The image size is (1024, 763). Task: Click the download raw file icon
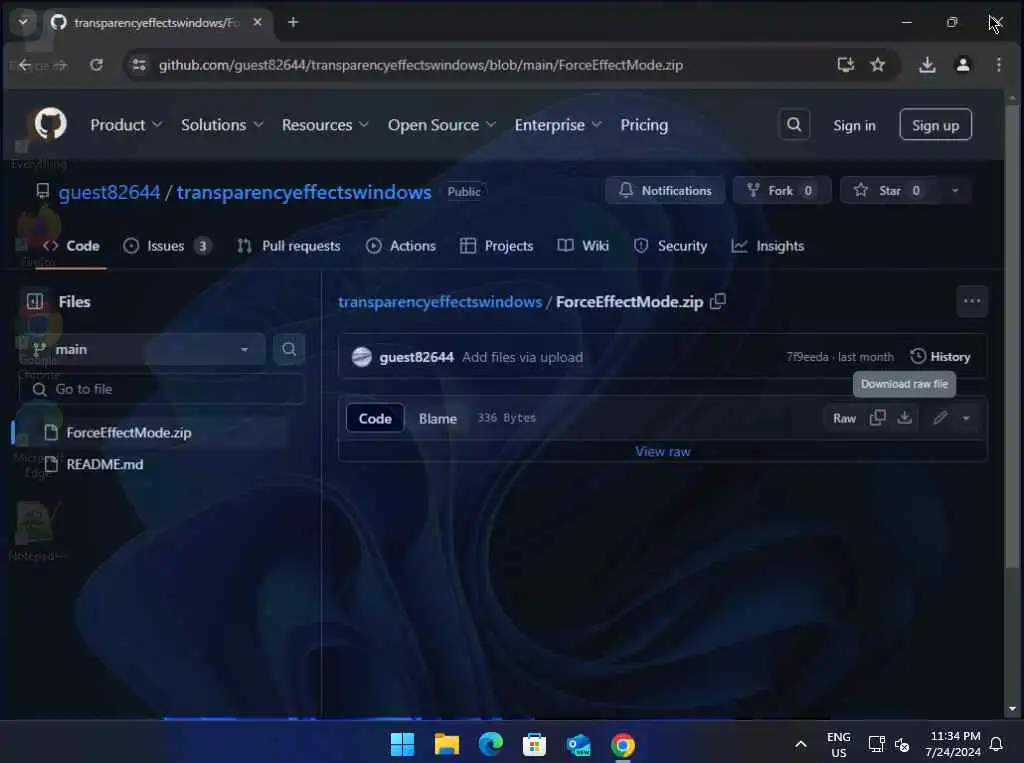[904, 417]
